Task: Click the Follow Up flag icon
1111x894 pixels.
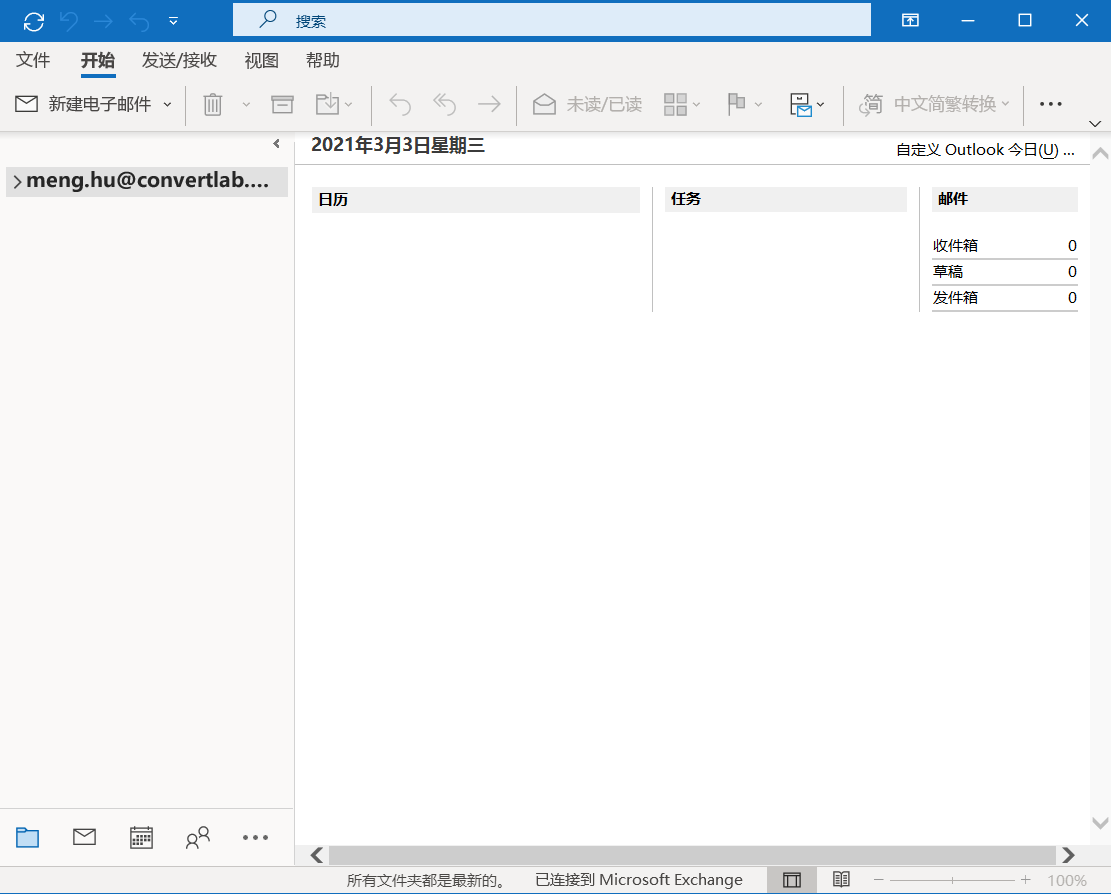Action: pyautogui.click(x=736, y=104)
